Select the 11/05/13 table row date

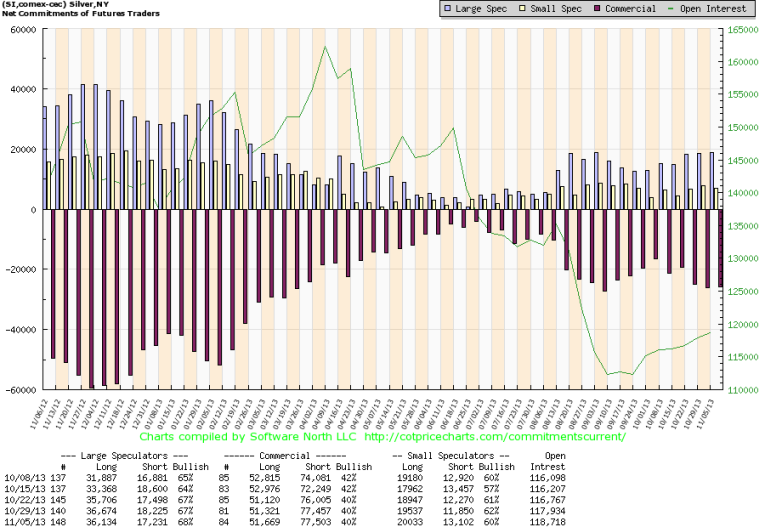[22, 518]
